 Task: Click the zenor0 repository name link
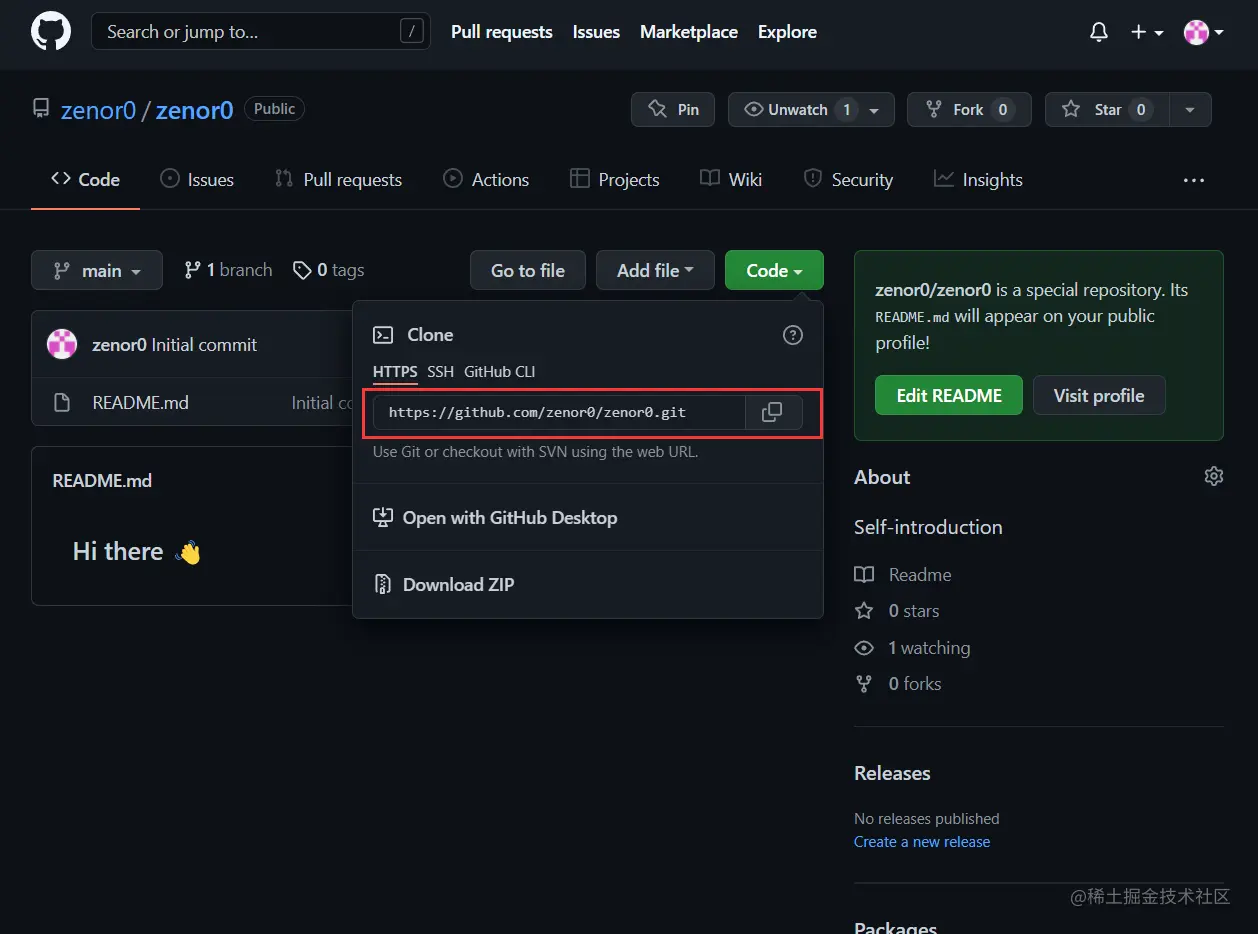tap(194, 110)
